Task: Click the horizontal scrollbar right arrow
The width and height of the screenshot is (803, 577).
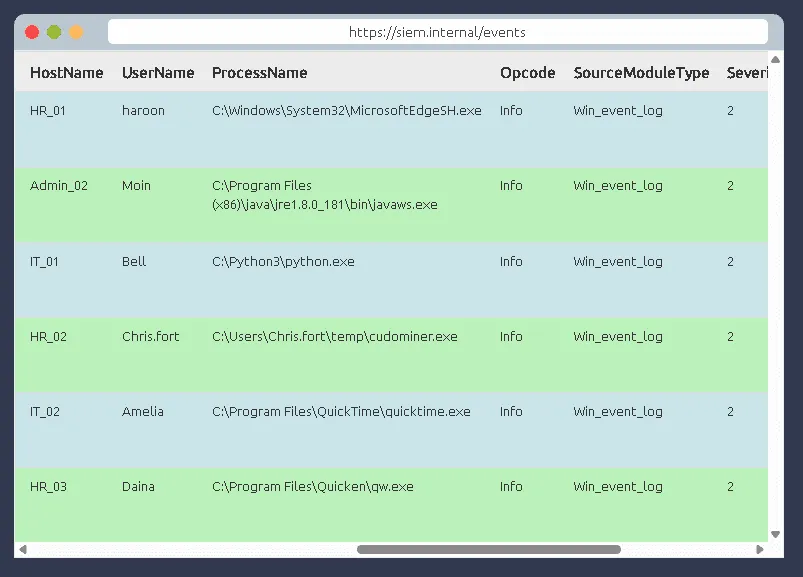Action: point(760,549)
